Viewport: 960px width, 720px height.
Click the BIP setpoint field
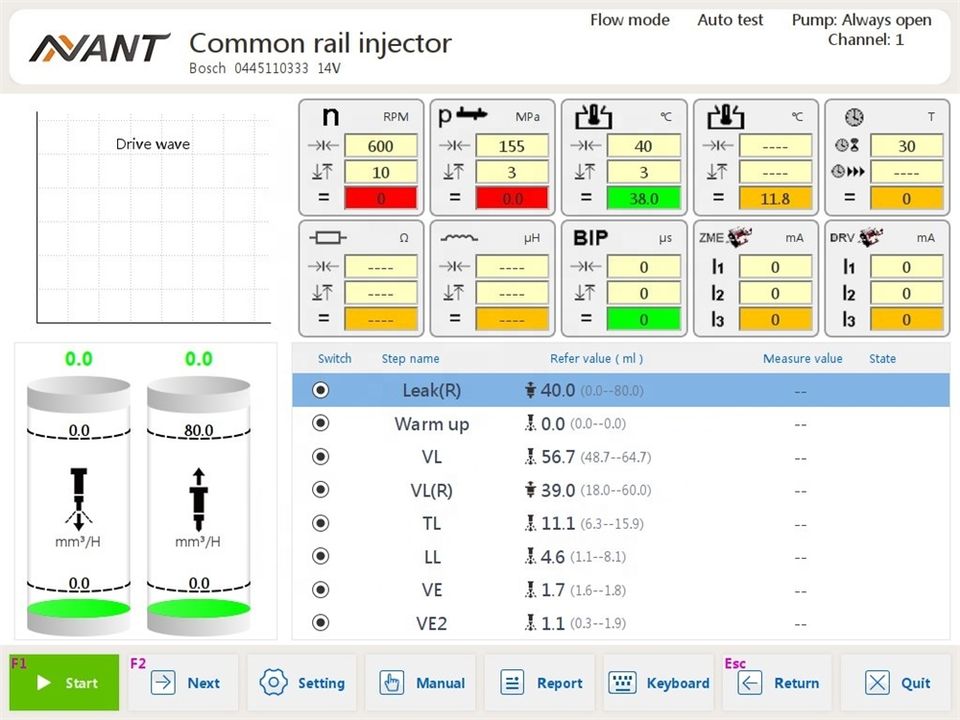tap(643, 267)
